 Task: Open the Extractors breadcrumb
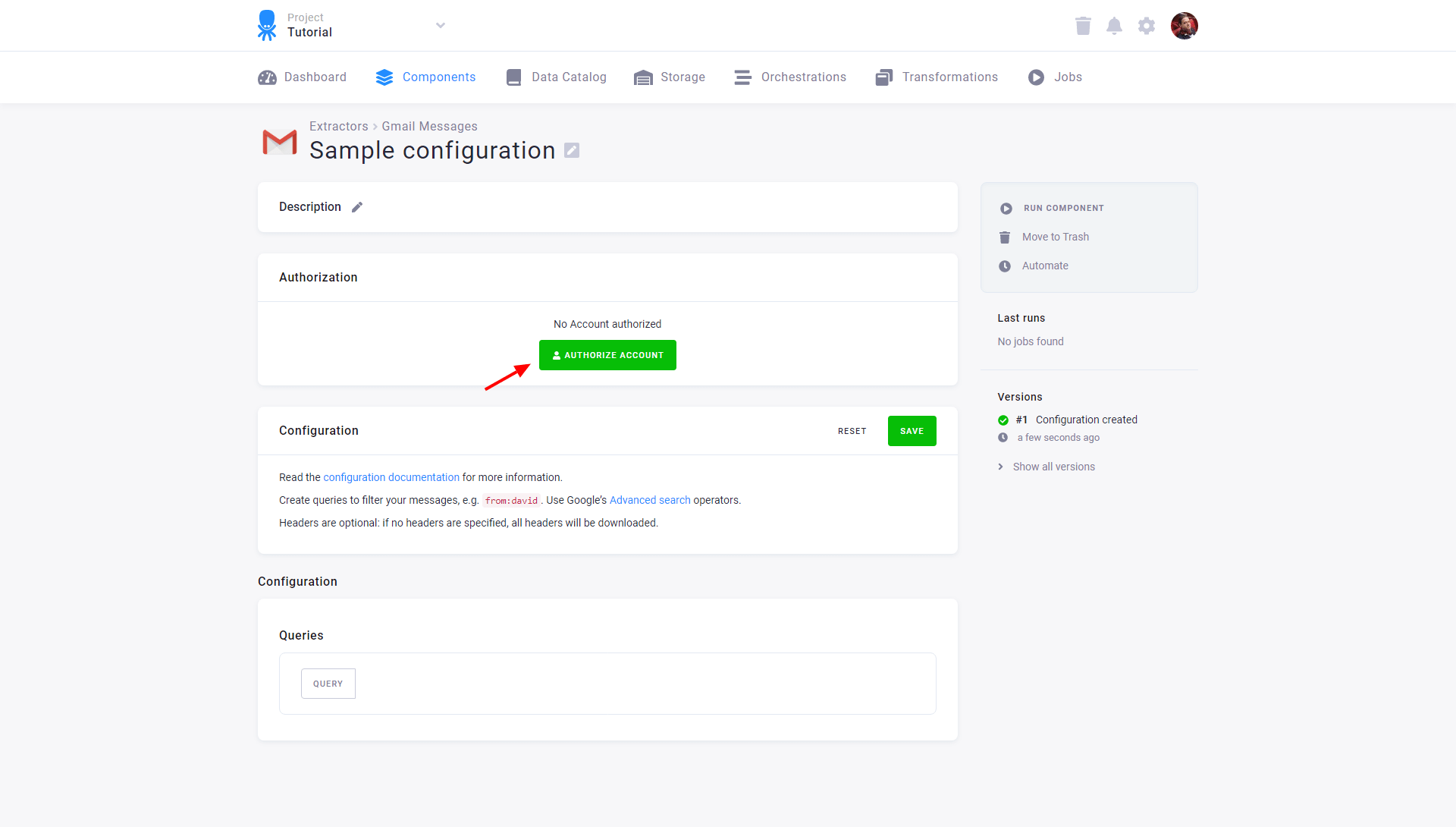pyautogui.click(x=338, y=126)
